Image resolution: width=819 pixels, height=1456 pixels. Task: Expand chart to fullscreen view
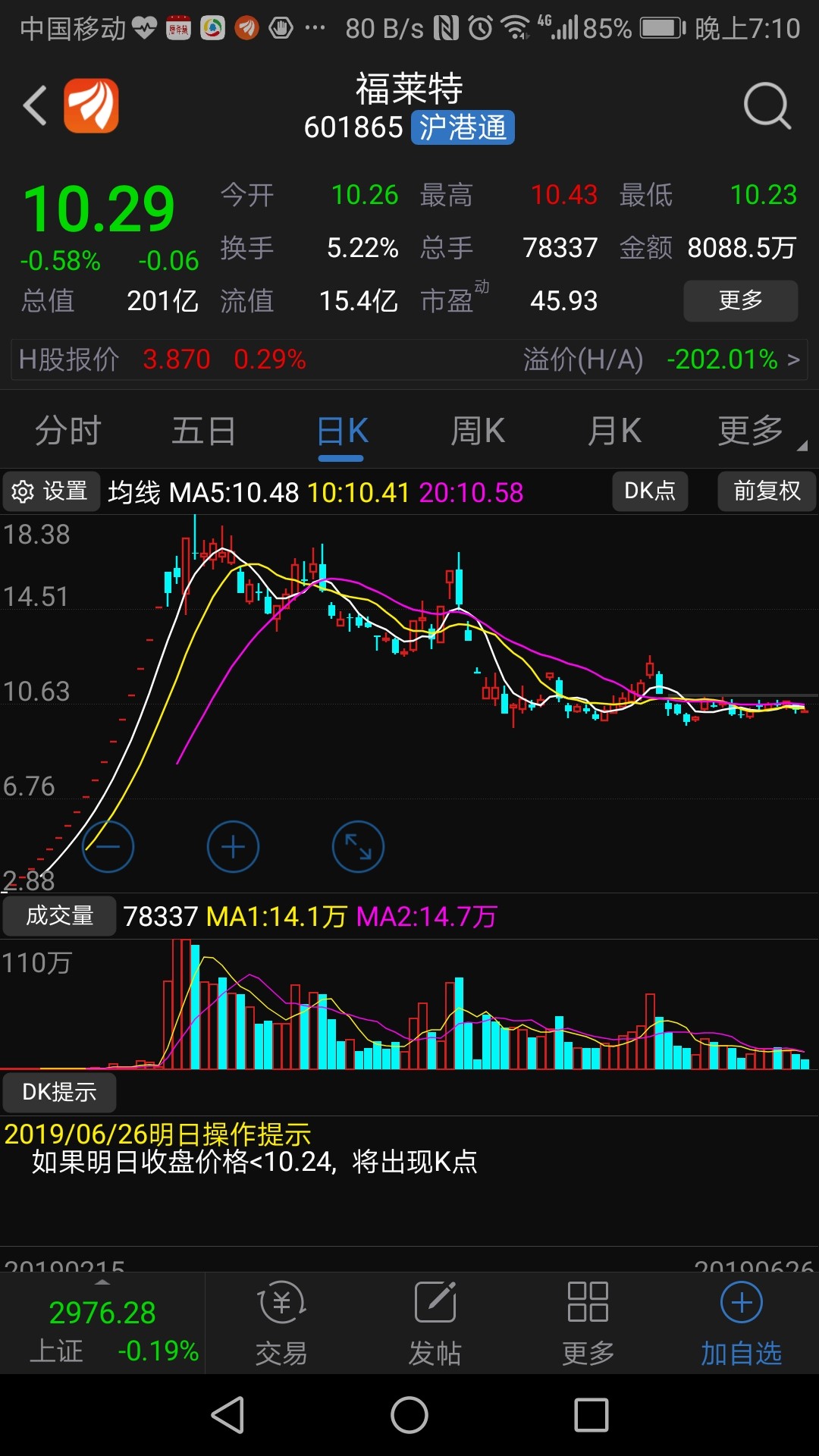click(358, 846)
